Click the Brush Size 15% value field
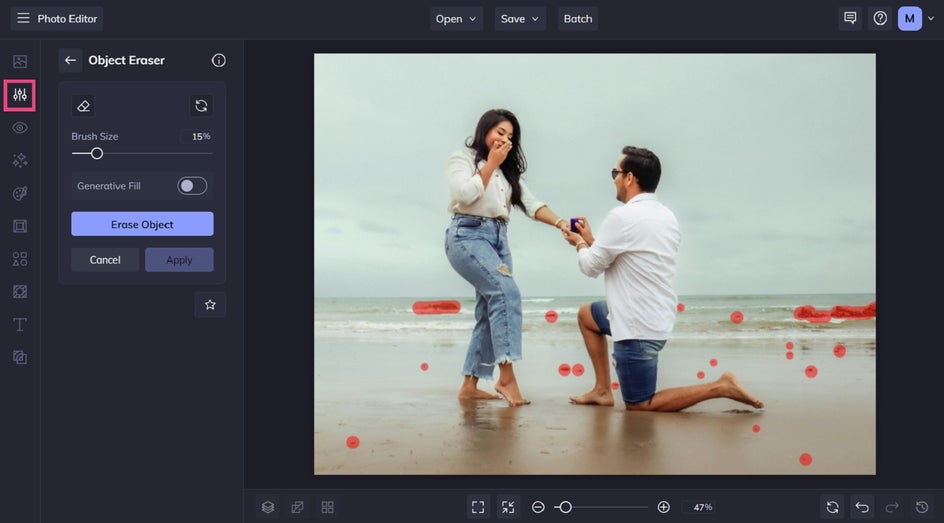This screenshot has width=944, height=523. [x=199, y=137]
